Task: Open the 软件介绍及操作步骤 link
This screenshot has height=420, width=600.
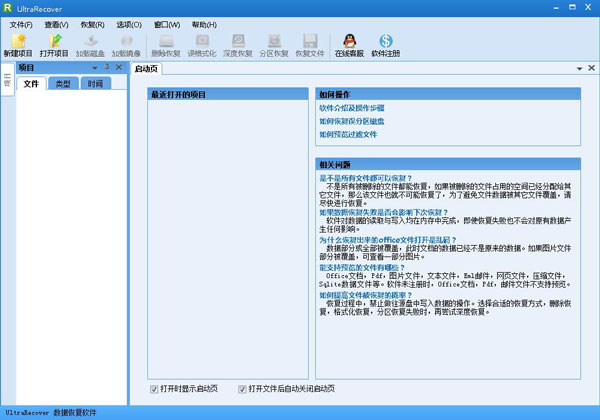Action: coord(351,106)
